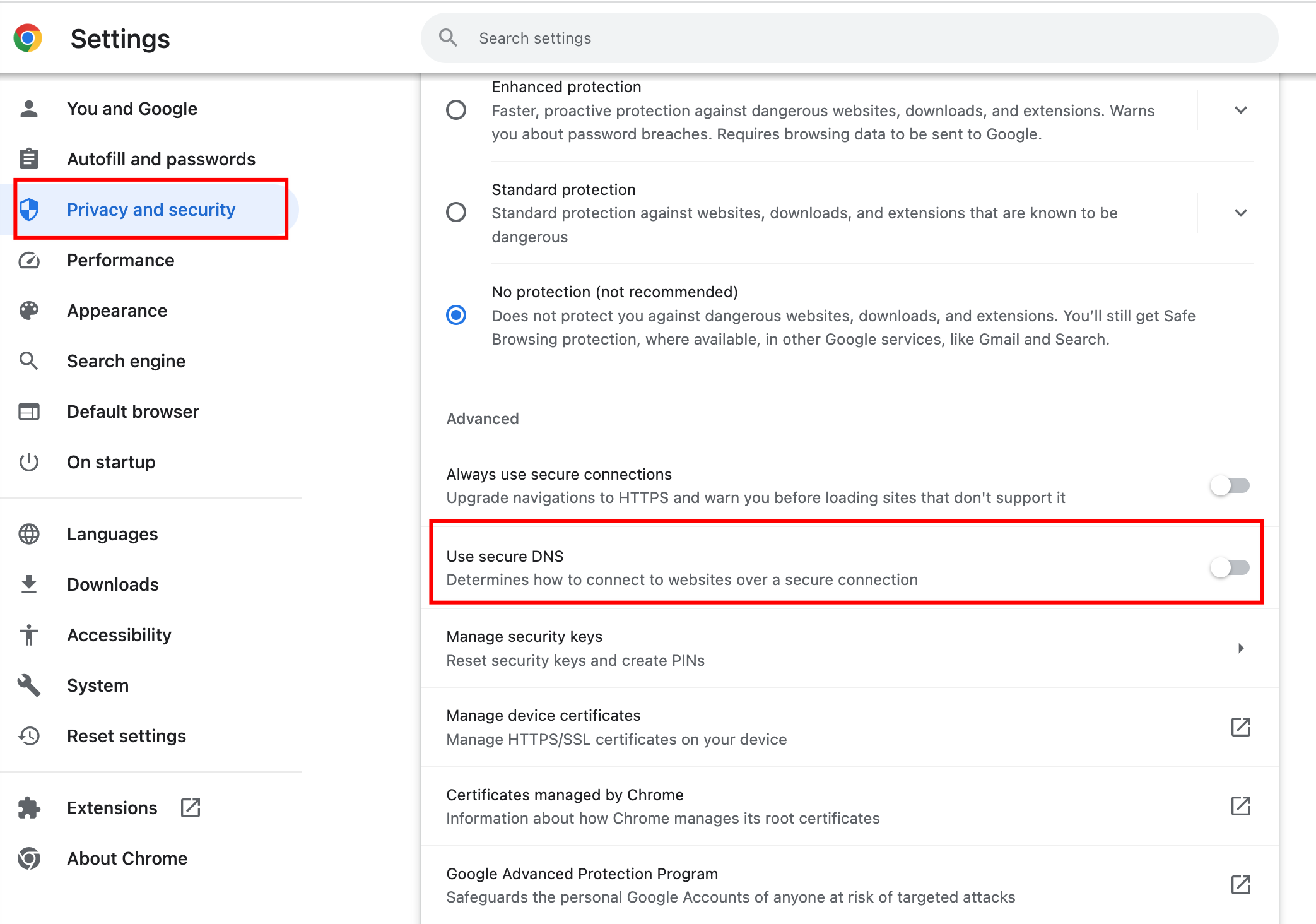The image size is (1316, 924).
Task: Click the Reset settings history icon
Action: point(29,736)
